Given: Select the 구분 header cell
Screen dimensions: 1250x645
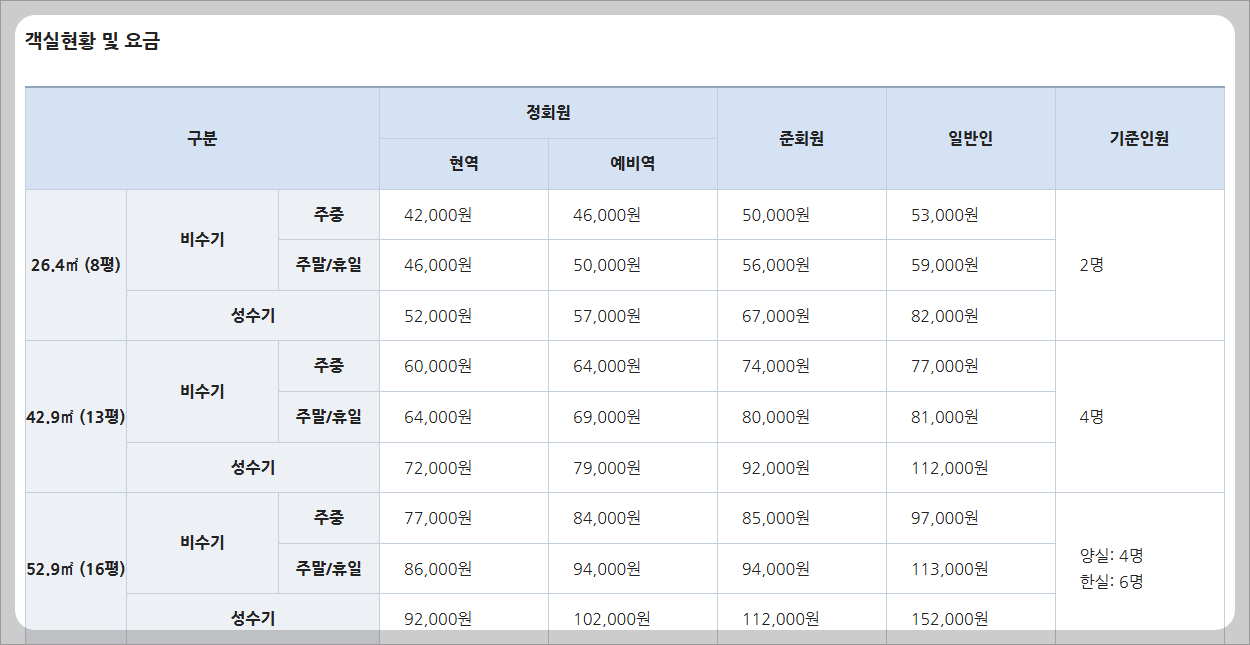Looking at the screenshot, I should click(200, 137).
